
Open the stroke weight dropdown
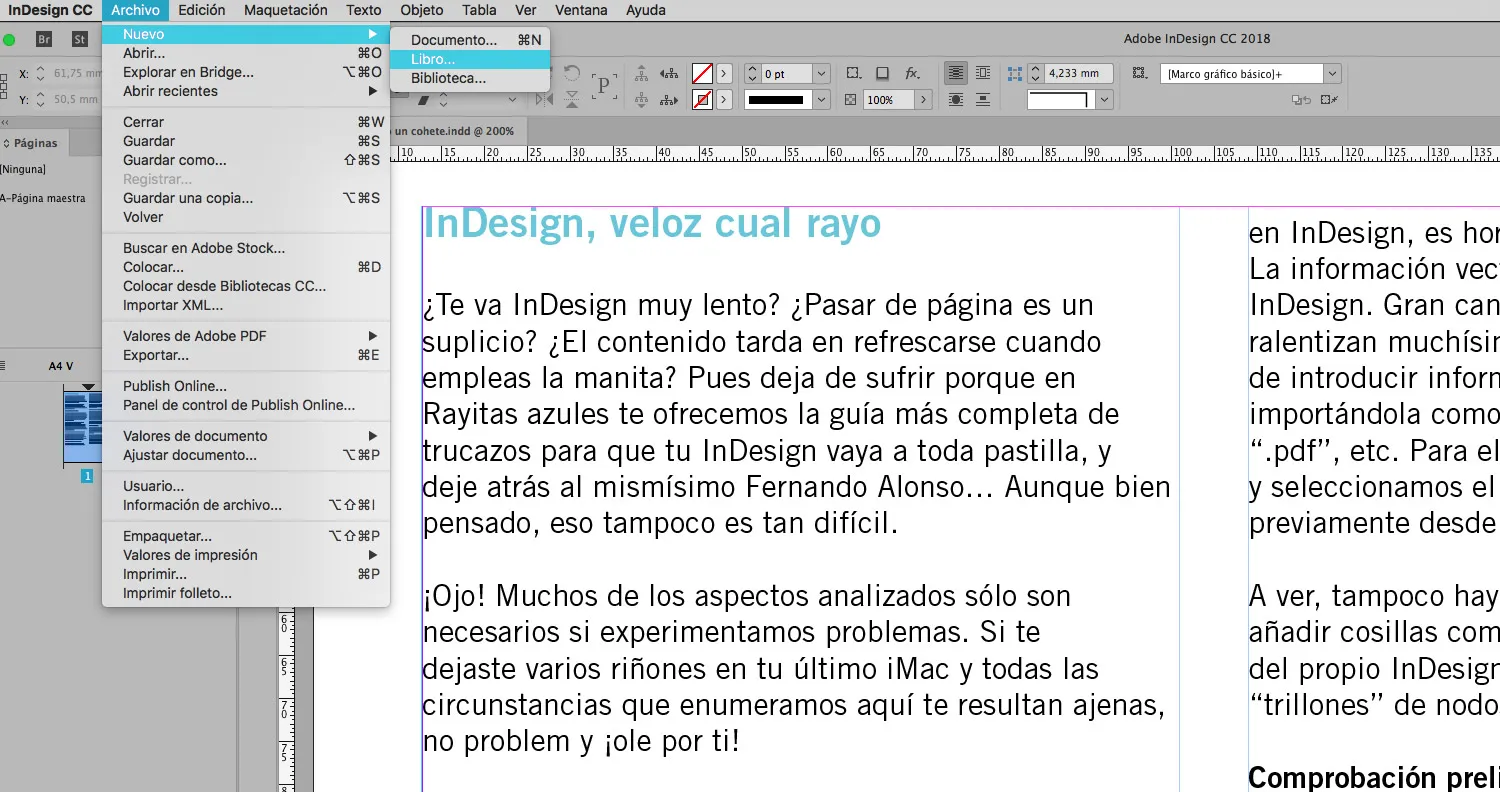coord(821,74)
